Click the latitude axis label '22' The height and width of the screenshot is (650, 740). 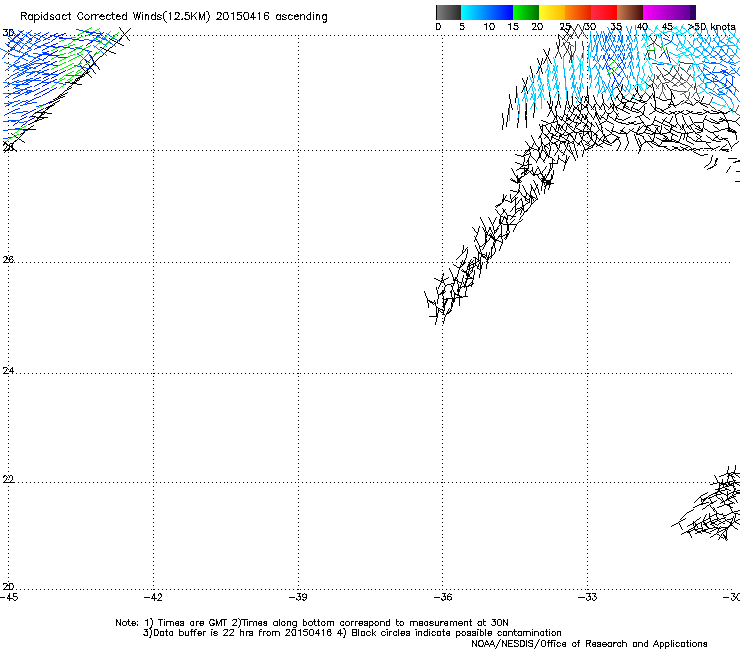pos(8,480)
